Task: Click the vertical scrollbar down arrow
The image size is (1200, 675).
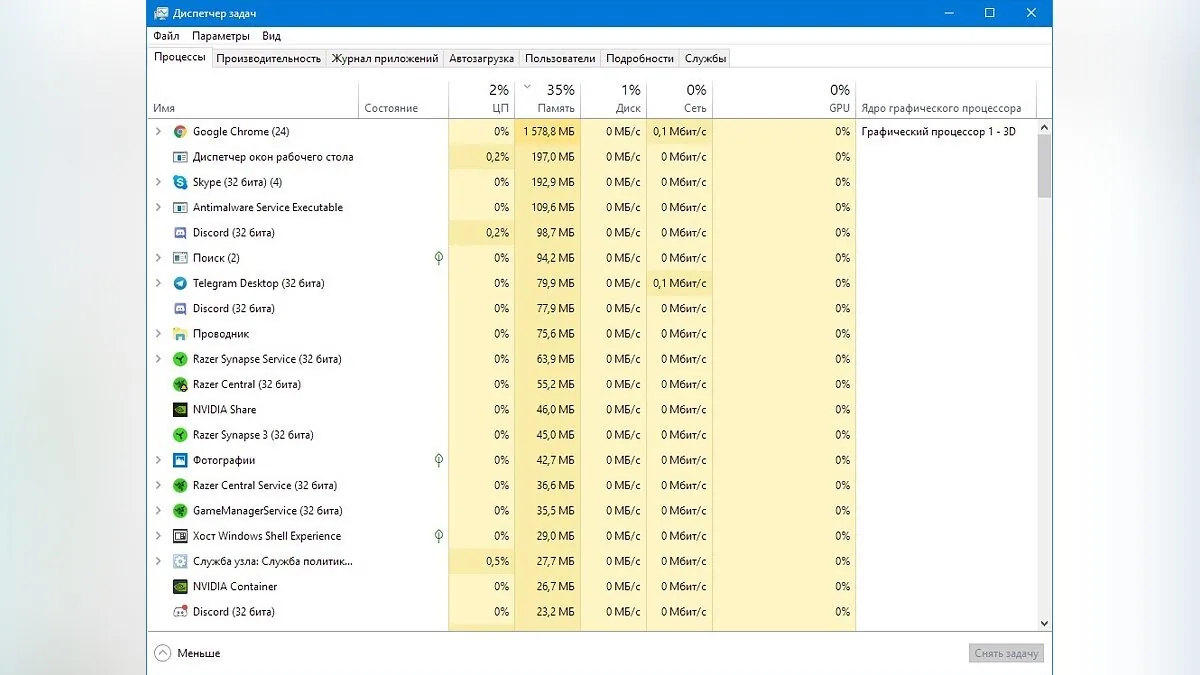Action: point(1044,622)
